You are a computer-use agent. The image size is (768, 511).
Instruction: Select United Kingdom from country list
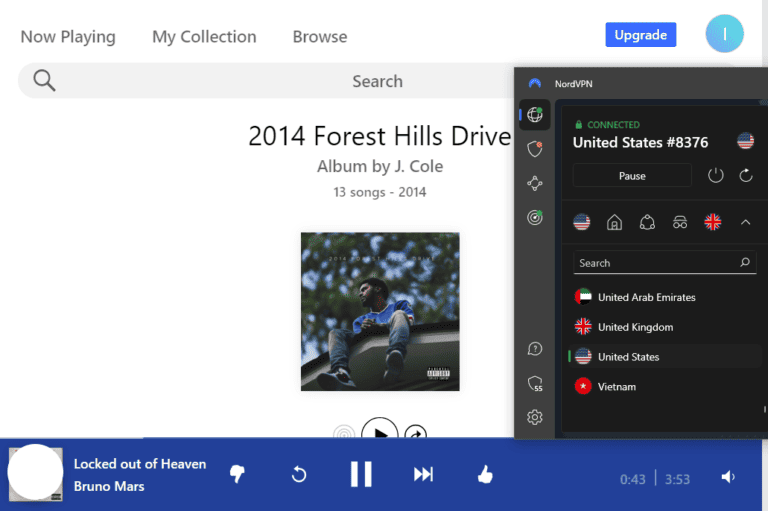point(635,327)
